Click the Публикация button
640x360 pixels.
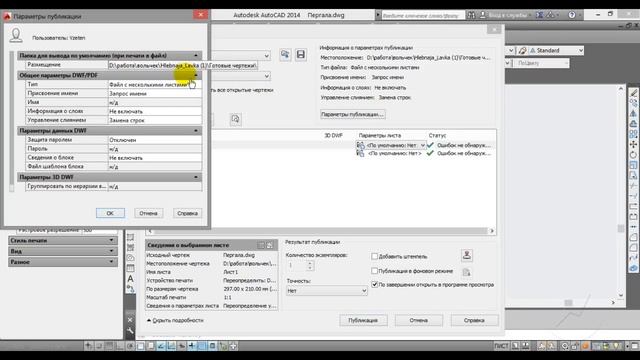[363, 320]
